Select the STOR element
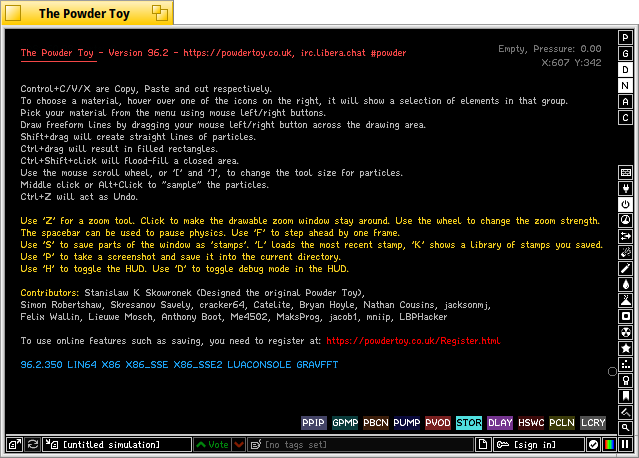This screenshot has width=639, height=458. (469, 423)
